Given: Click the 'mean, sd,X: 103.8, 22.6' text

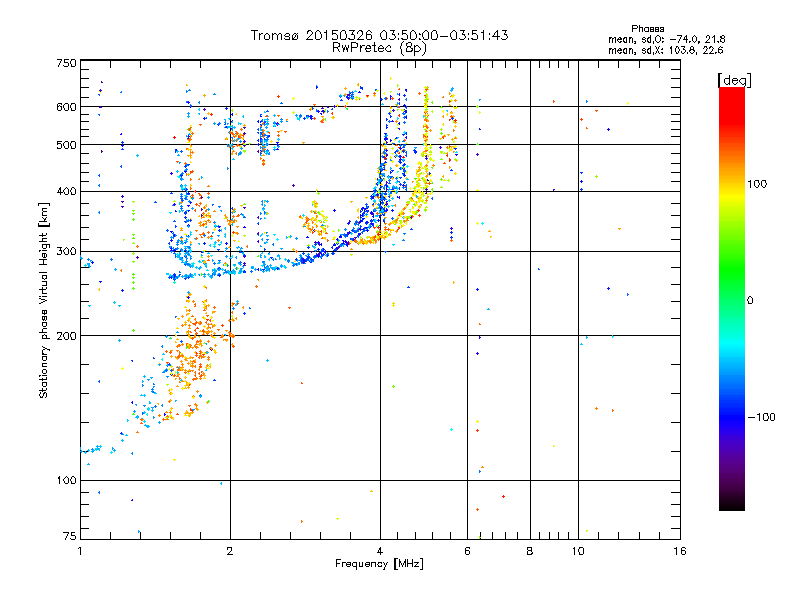Looking at the screenshot, I should [x=665, y=50].
